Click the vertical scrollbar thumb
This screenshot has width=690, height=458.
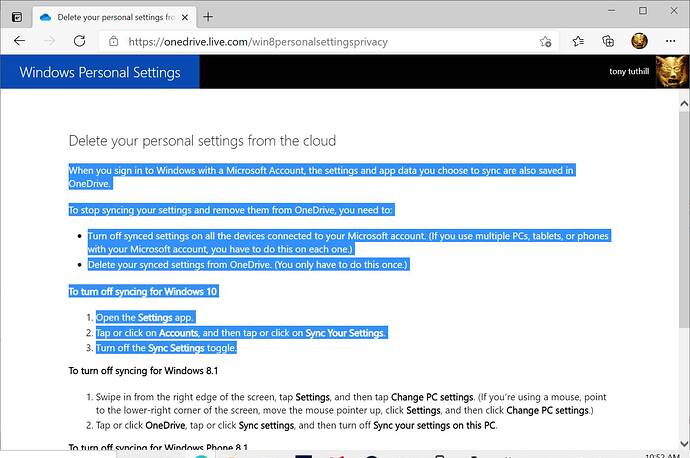[x=684, y=219]
